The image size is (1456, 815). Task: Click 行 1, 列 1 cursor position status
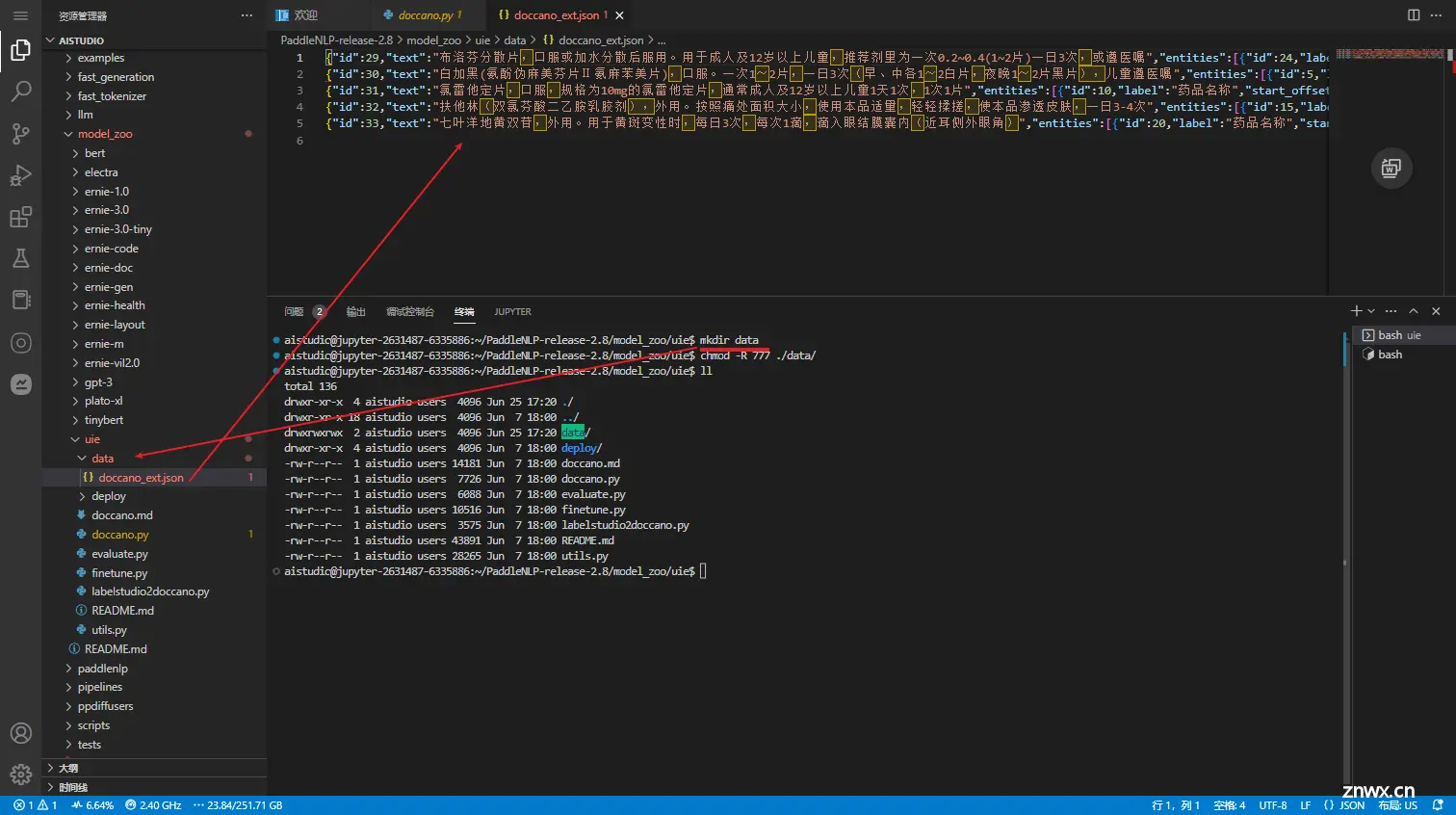[1176, 805]
